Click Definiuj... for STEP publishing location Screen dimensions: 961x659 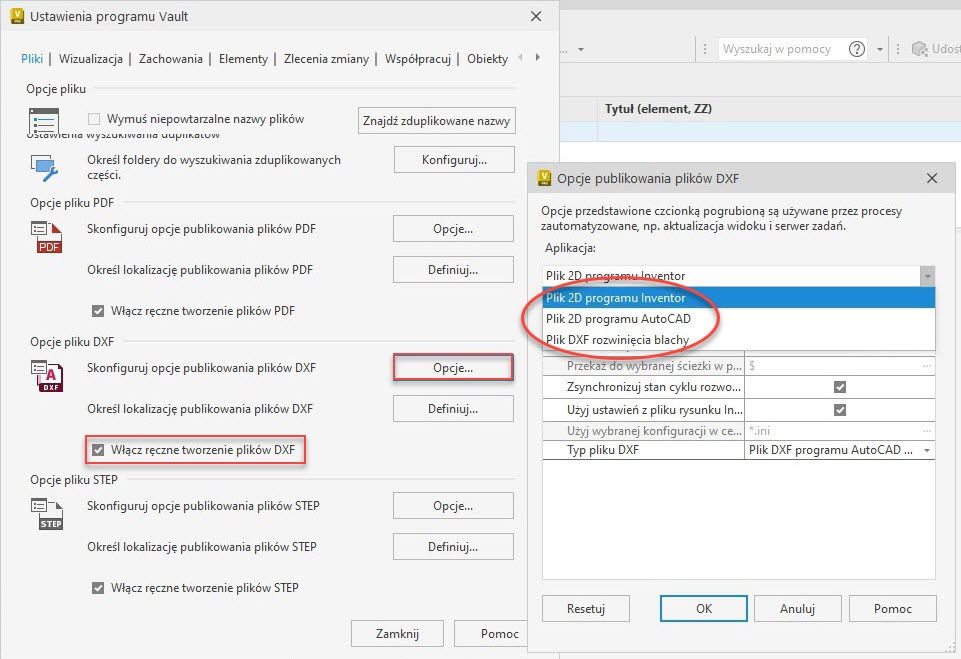click(x=453, y=547)
